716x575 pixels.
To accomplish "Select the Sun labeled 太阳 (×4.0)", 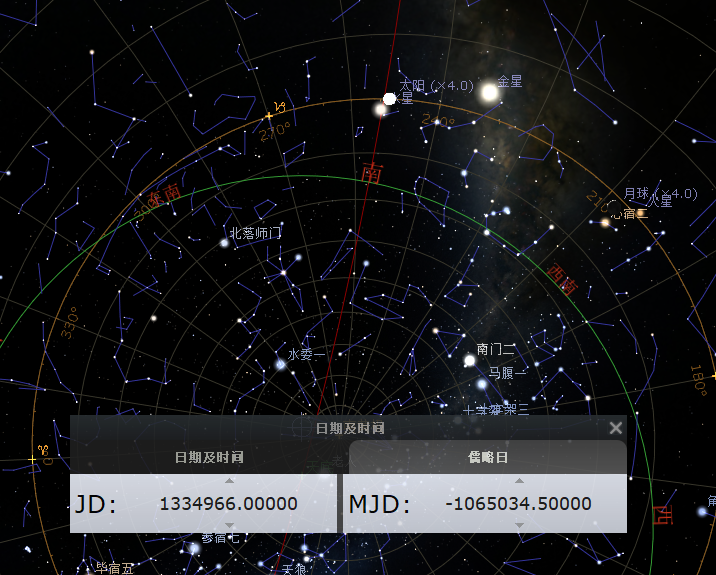I will tap(389, 99).
